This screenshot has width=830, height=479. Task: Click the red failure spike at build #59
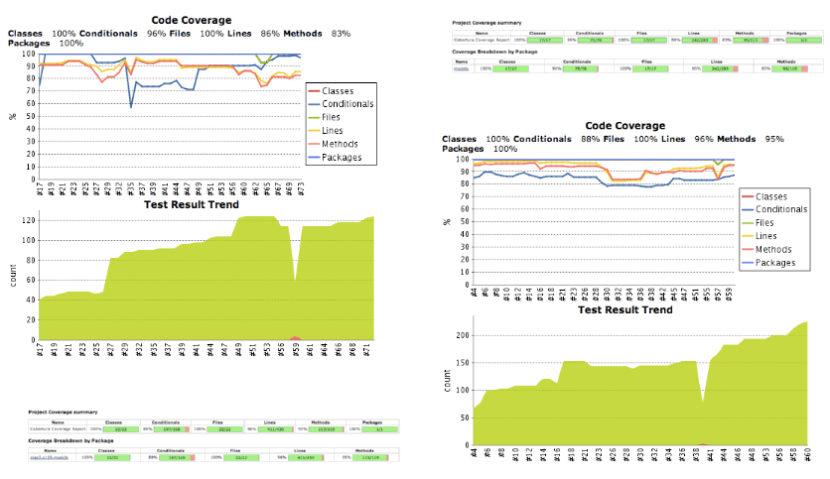click(x=295, y=338)
